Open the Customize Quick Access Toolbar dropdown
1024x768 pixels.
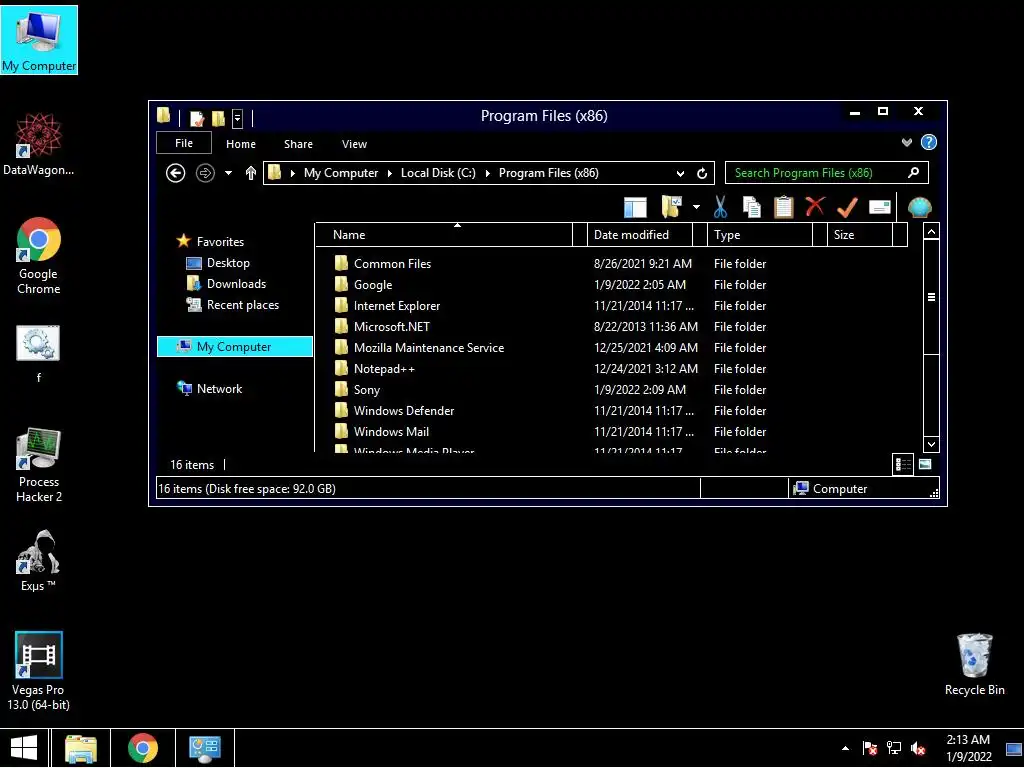[x=238, y=118]
